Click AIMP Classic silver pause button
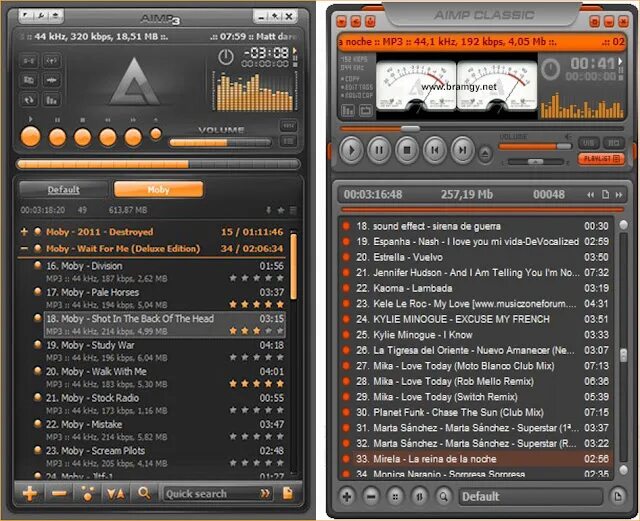The width and height of the screenshot is (640, 521). (x=379, y=150)
